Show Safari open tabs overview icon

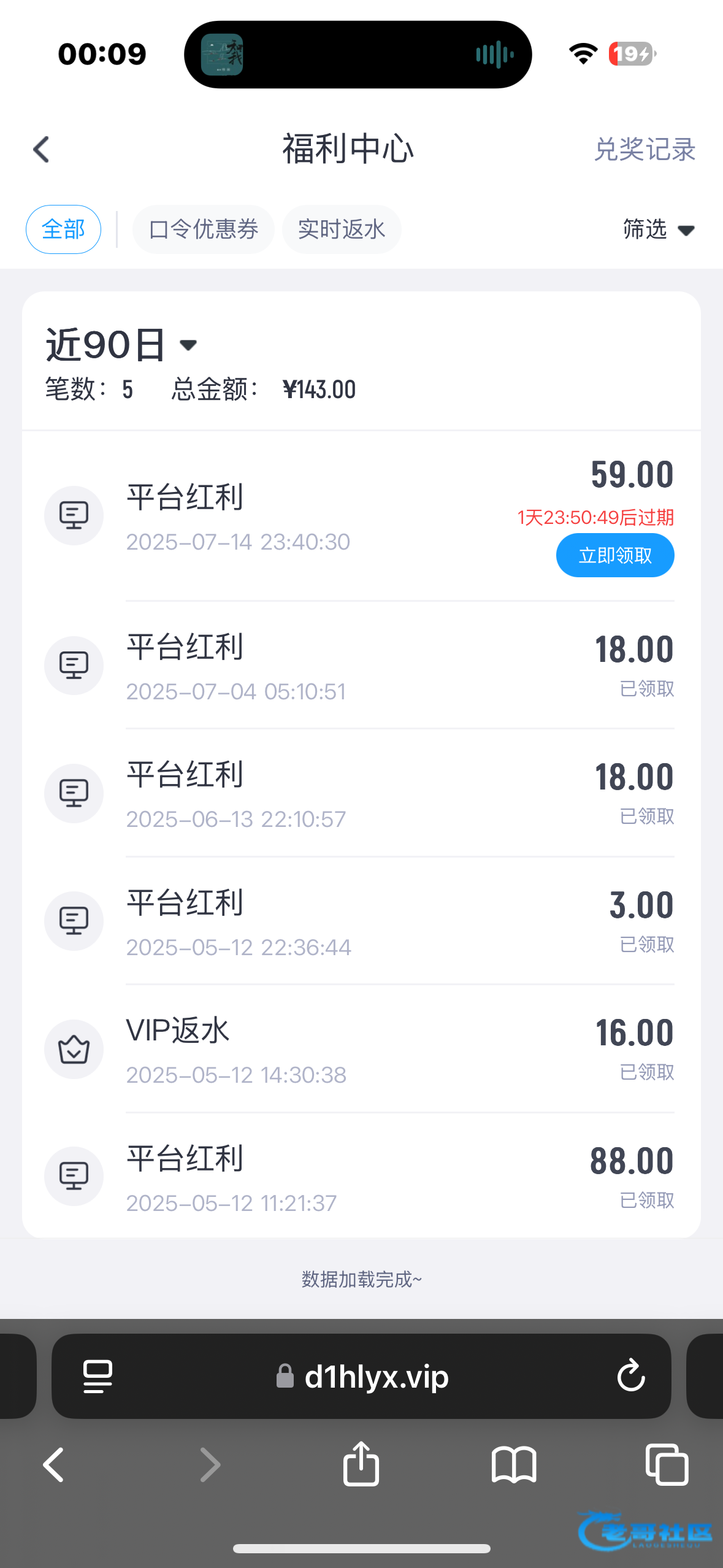(667, 1464)
